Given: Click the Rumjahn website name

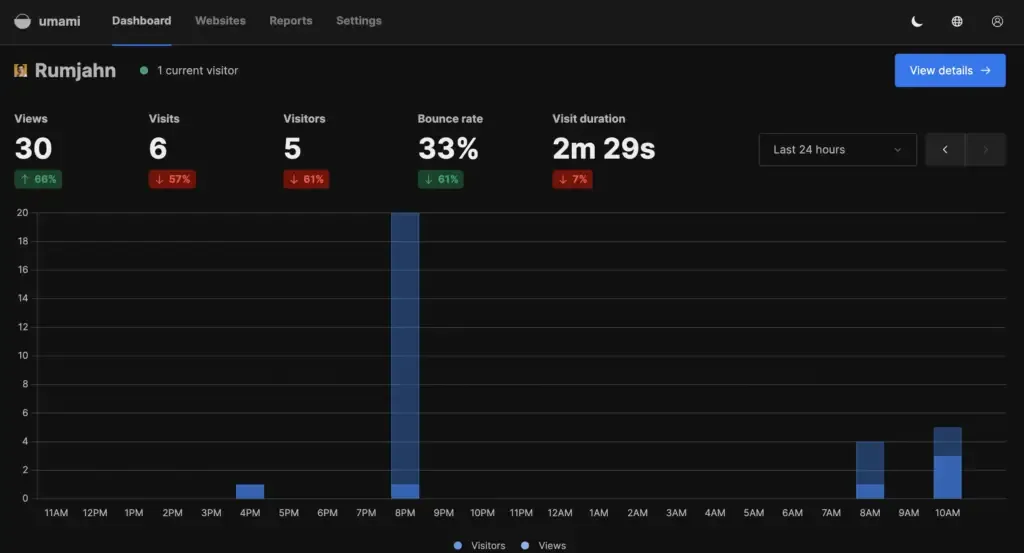Looking at the screenshot, I should pos(75,71).
